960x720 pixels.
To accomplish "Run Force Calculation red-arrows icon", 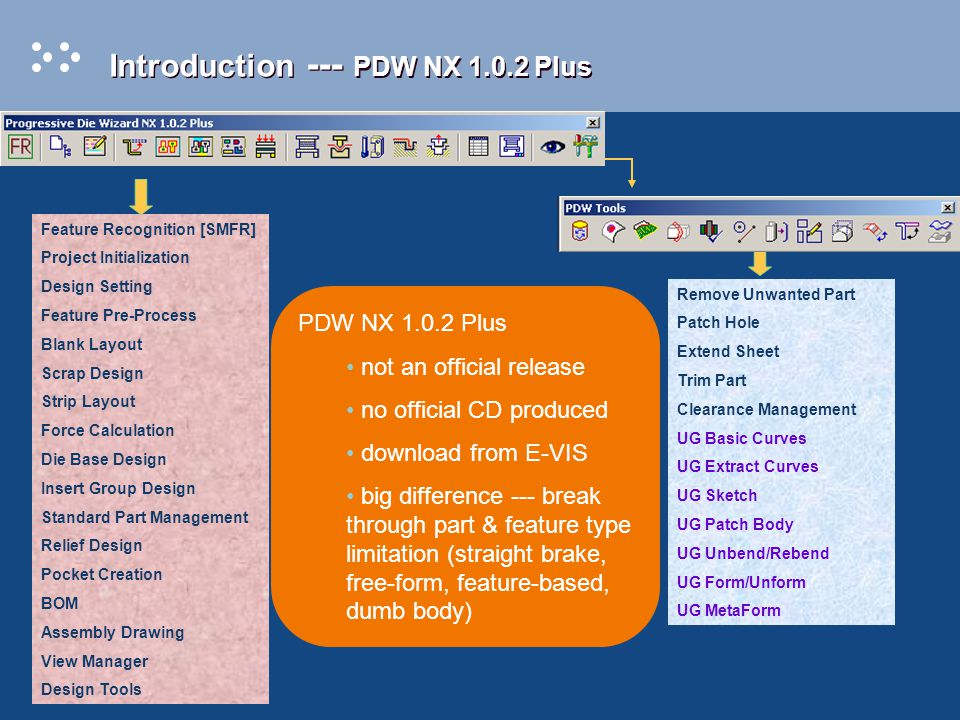I will click(266, 147).
